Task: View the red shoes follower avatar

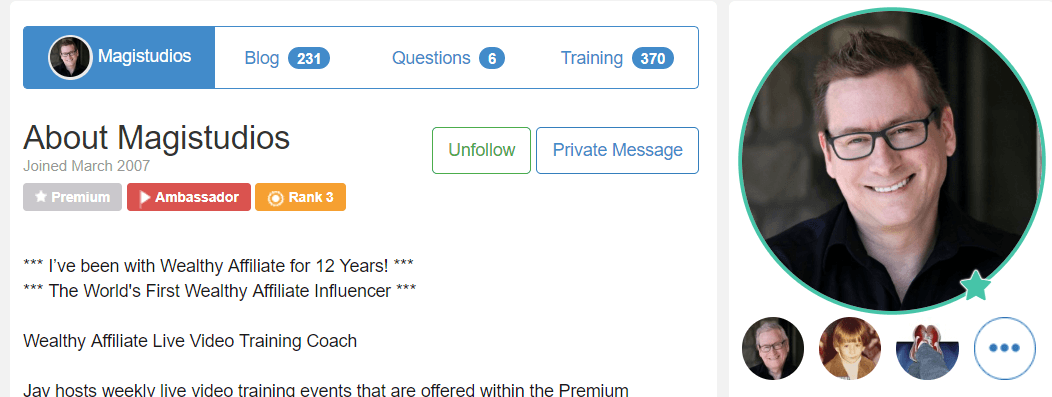Action: [927, 348]
